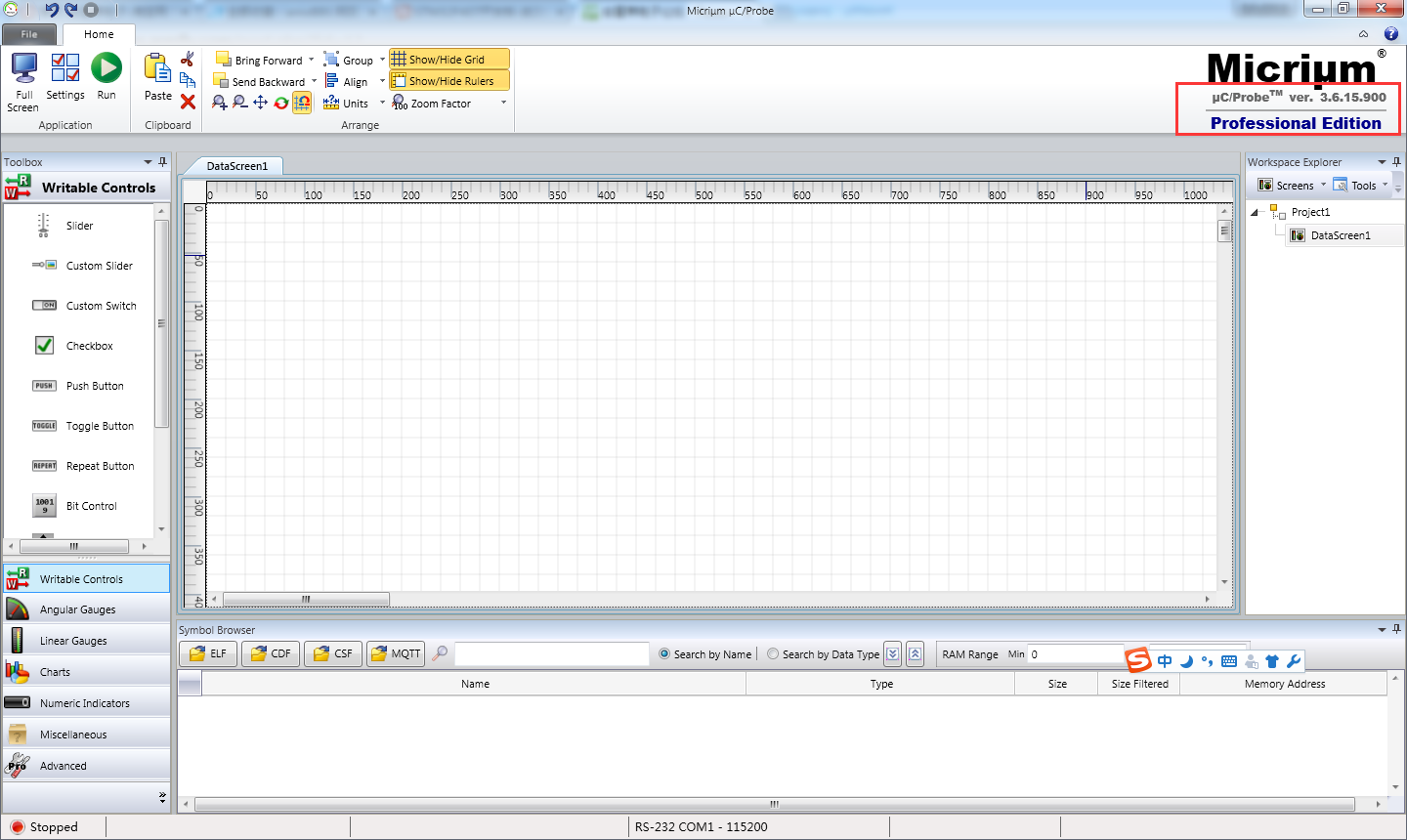This screenshot has height=840, width=1407.
Task: Copy the selected control
Action: pyautogui.click(x=188, y=80)
